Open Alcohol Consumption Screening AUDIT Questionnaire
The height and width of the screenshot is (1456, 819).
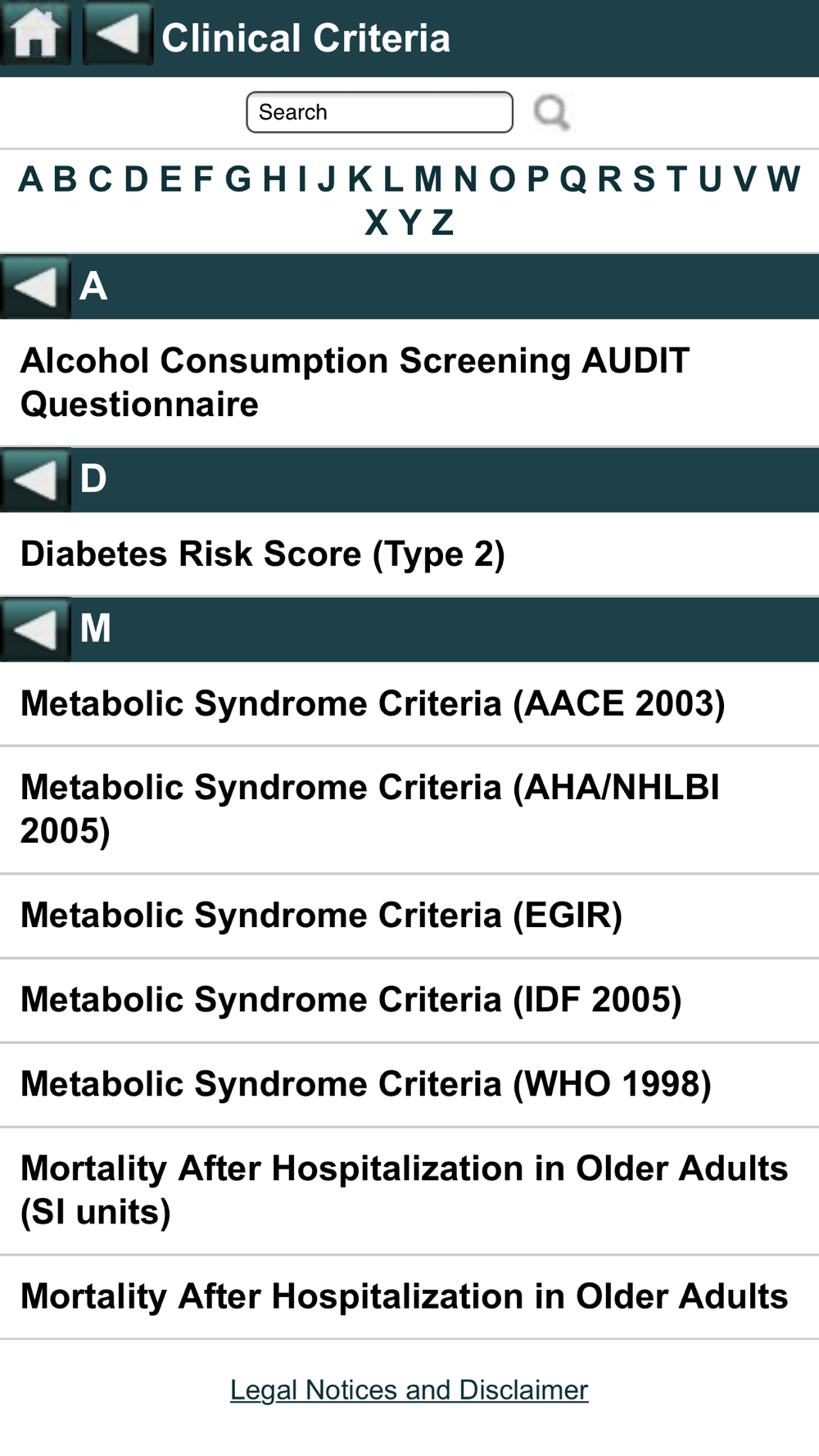409,382
